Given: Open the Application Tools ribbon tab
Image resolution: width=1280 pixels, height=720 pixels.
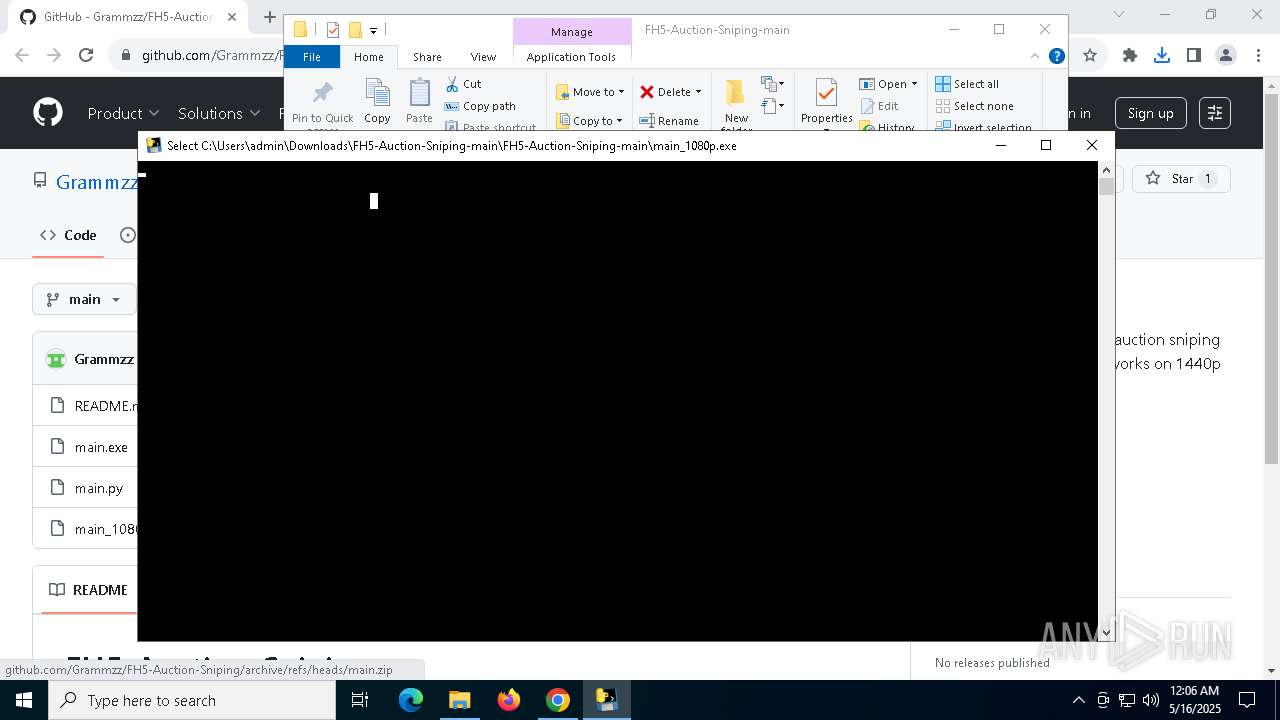Looking at the screenshot, I should pyautogui.click(x=571, y=57).
